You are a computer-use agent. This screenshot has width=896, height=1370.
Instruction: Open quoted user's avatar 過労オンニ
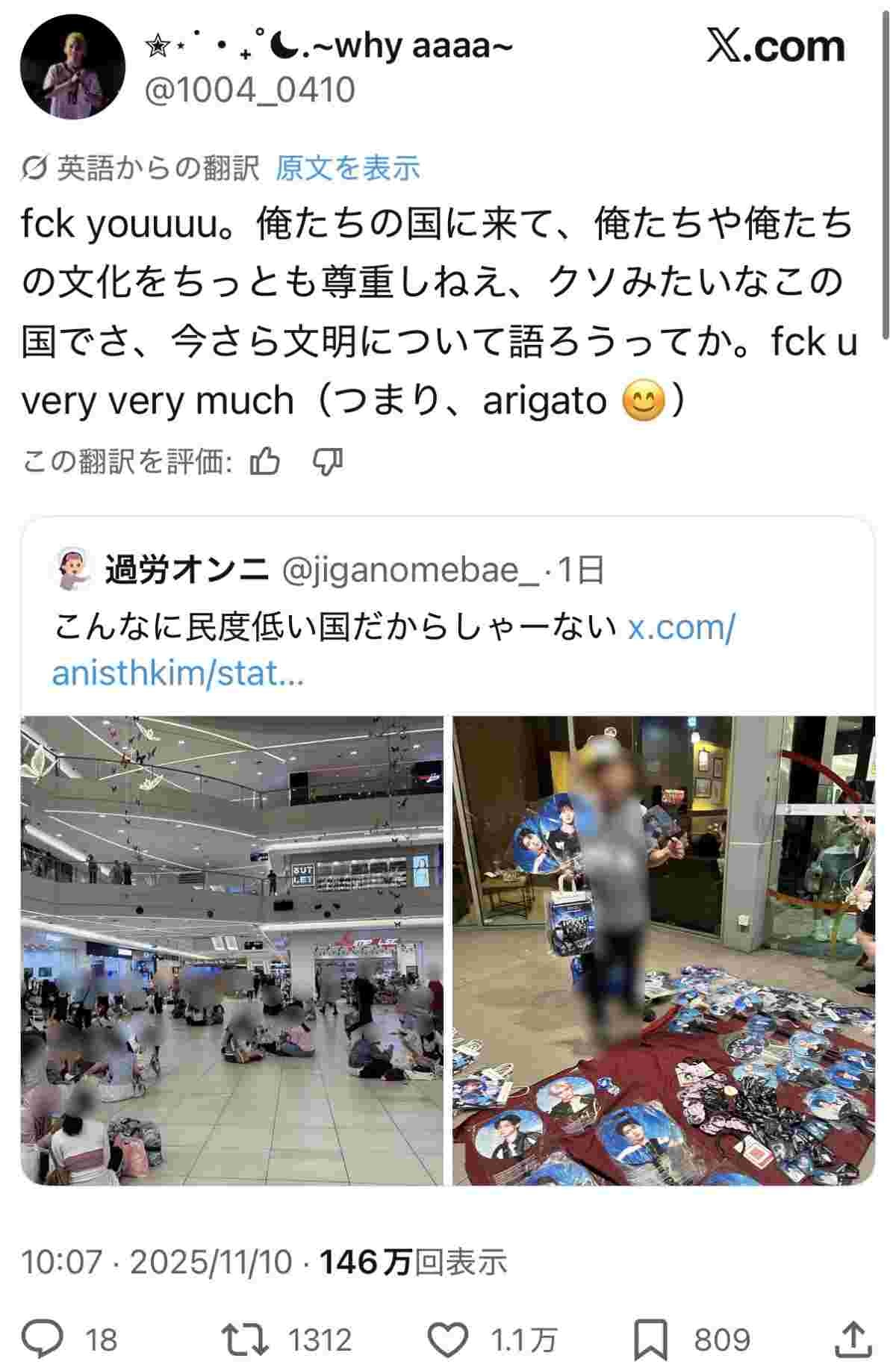pos(74,570)
